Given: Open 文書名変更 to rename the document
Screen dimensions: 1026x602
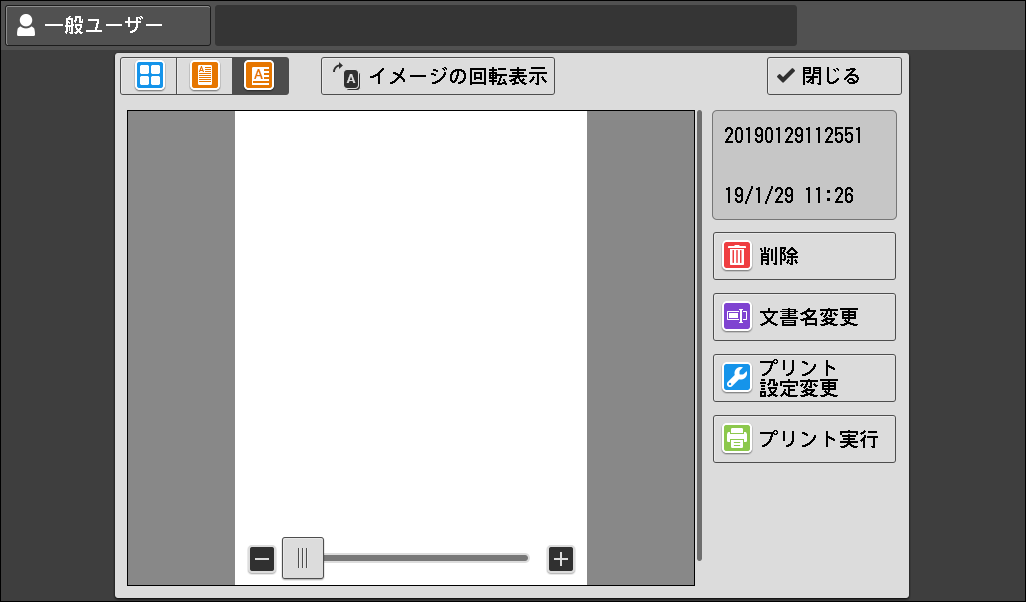Looking at the screenshot, I should 804,317.
